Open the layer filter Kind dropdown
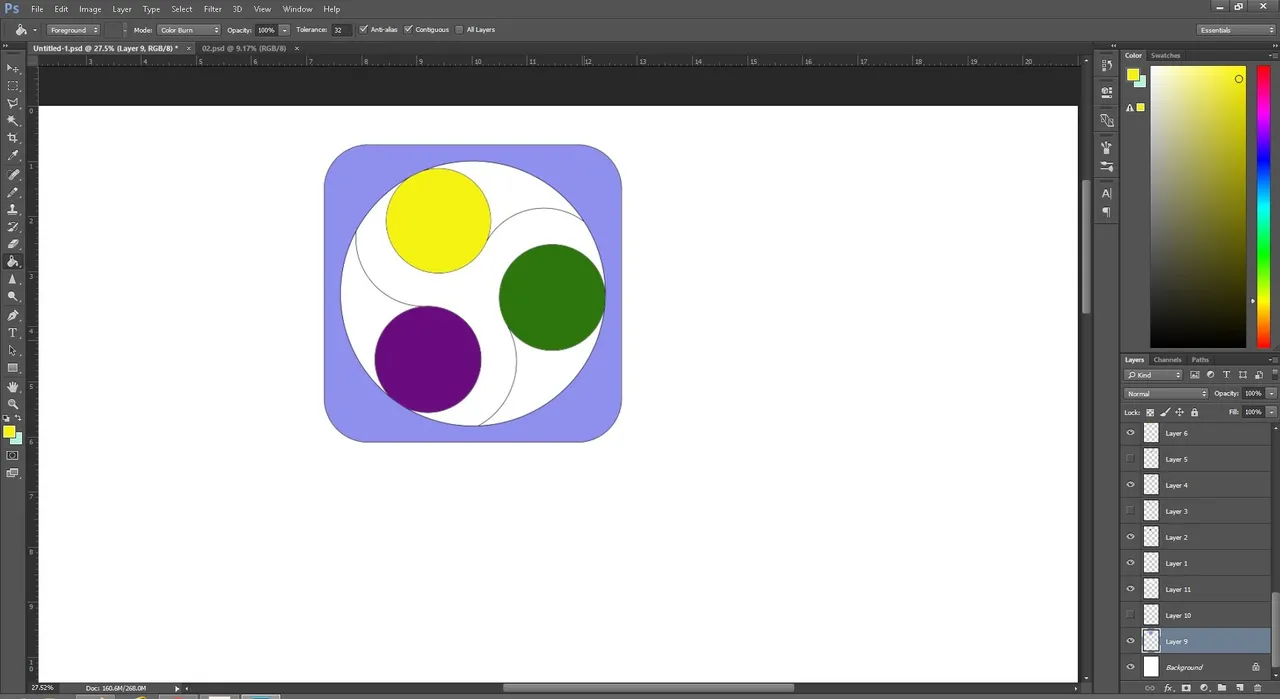This screenshot has height=699, width=1280. pyautogui.click(x=1154, y=375)
